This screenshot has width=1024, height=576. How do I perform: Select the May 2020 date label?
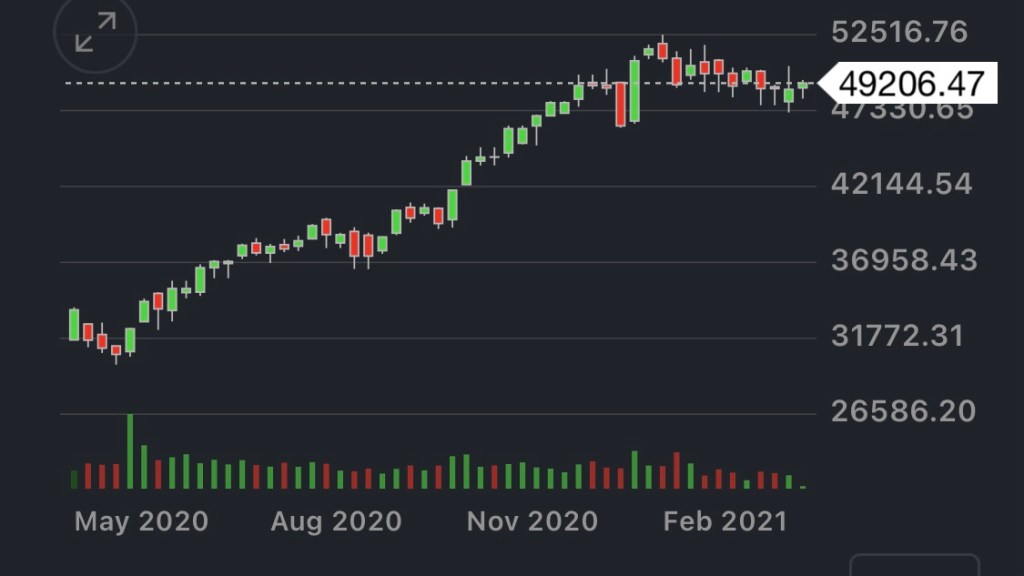click(x=141, y=521)
